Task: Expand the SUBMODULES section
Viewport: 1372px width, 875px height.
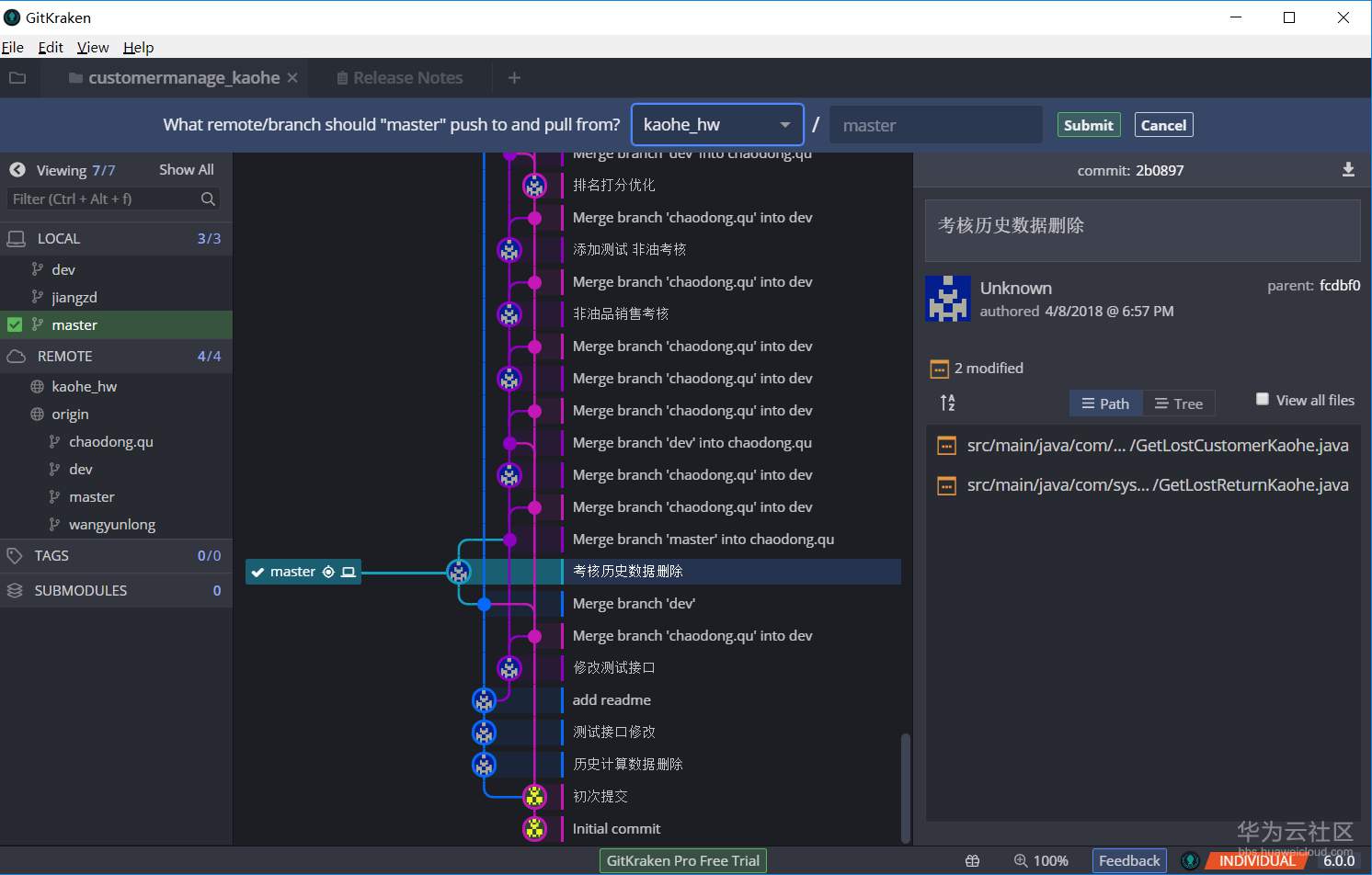Action: pyautogui.click(x=116, y=590)
